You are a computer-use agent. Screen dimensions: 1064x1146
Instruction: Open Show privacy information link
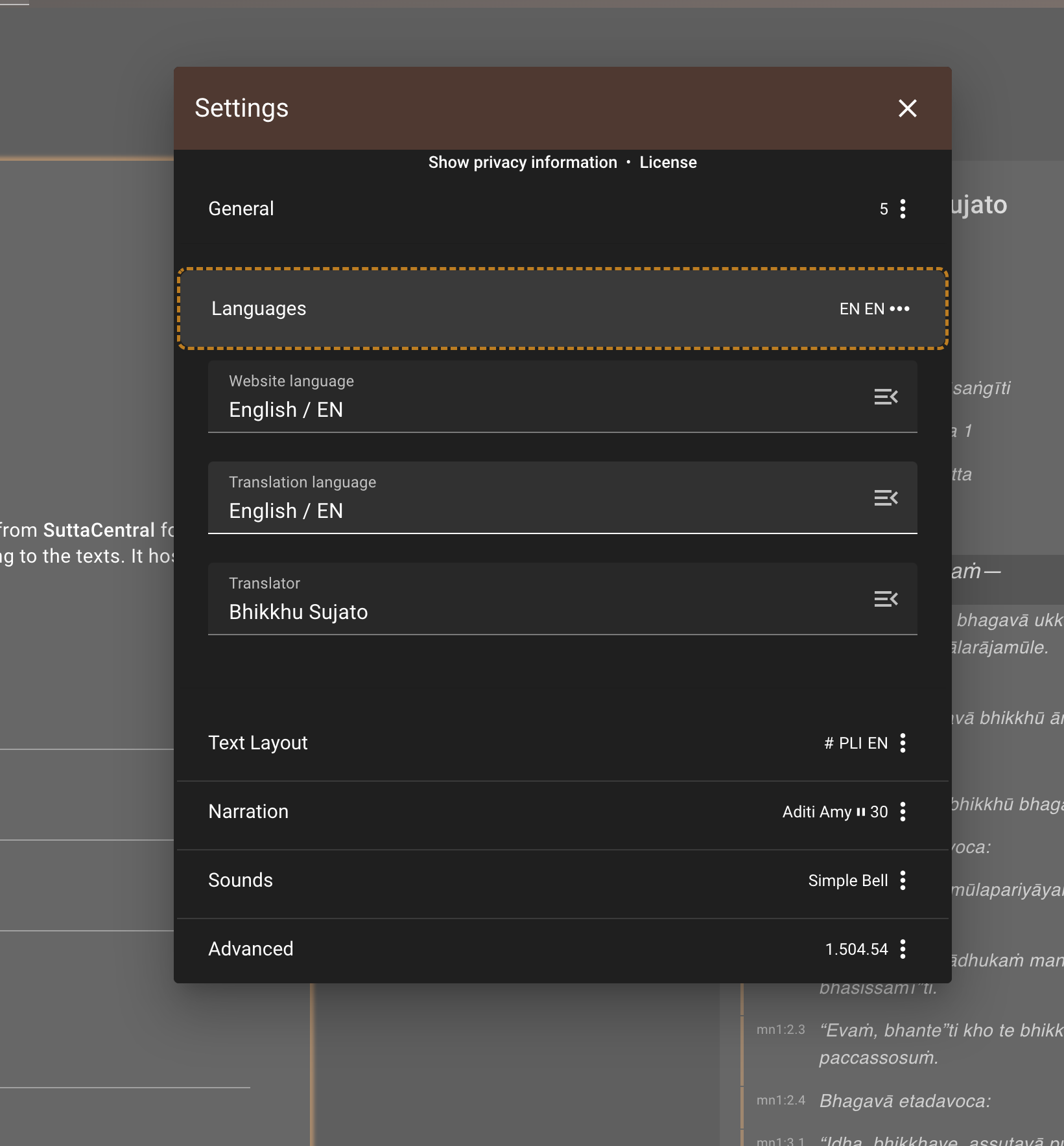[x=523, y=162]
